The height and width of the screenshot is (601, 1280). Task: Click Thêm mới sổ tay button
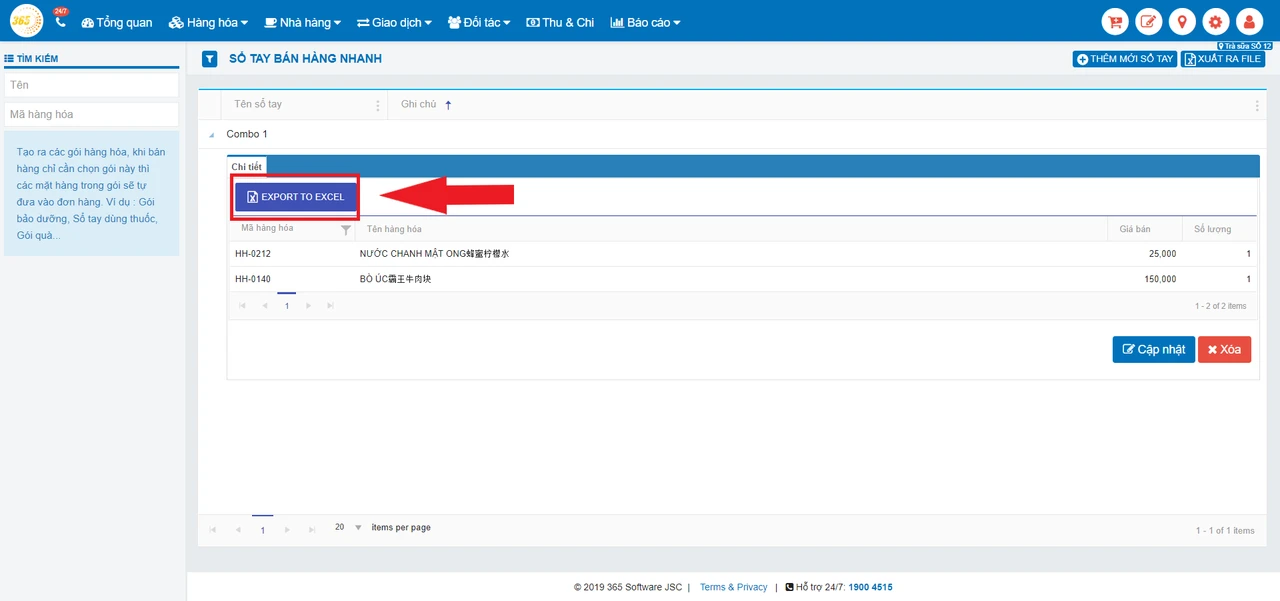coord(1125,59)
